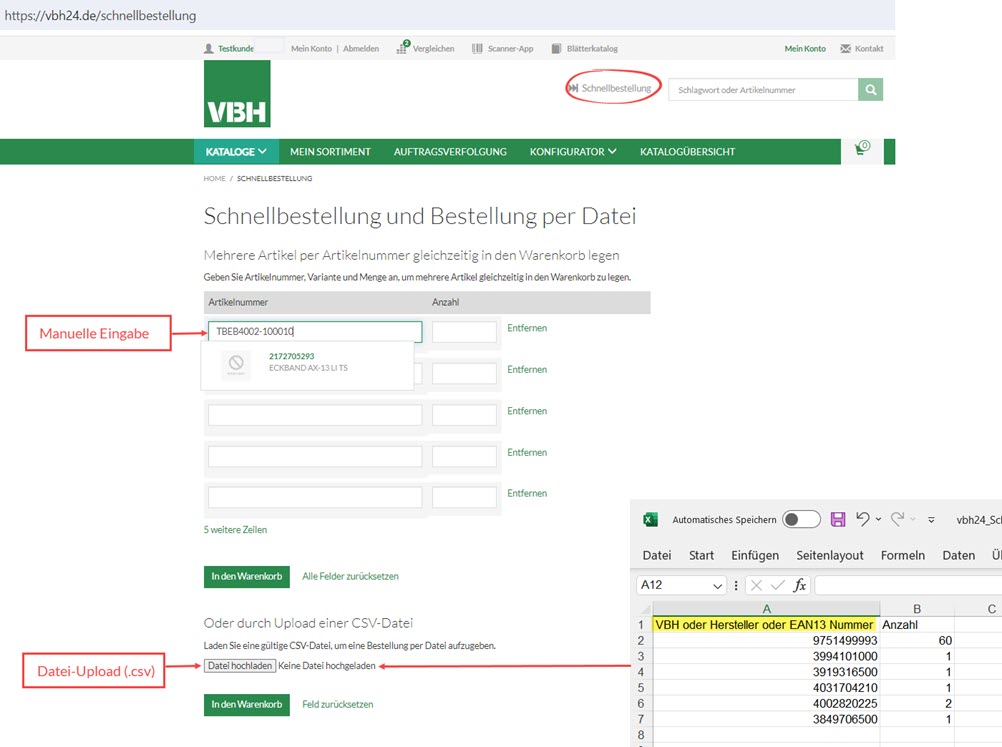Viewport: 1002px width, 747px height.
Task: Toggle Automatisches Speichern switch in Excel
Action: (801, 520)
